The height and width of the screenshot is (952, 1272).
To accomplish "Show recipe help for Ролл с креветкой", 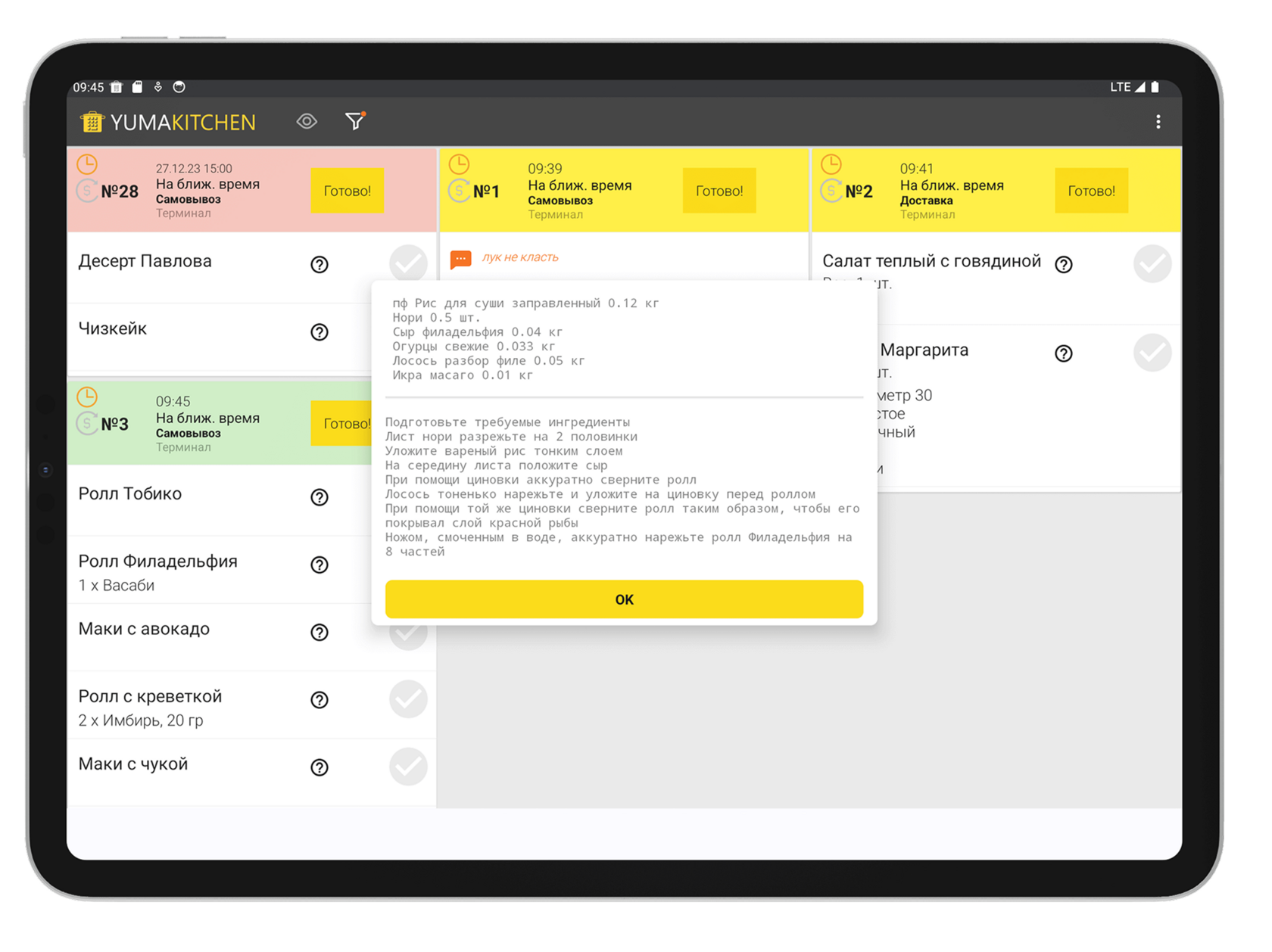I will (x=320, y=699).
